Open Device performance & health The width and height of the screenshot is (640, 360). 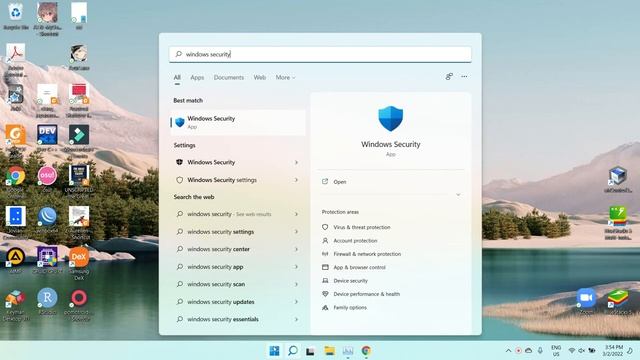[366, 294]
